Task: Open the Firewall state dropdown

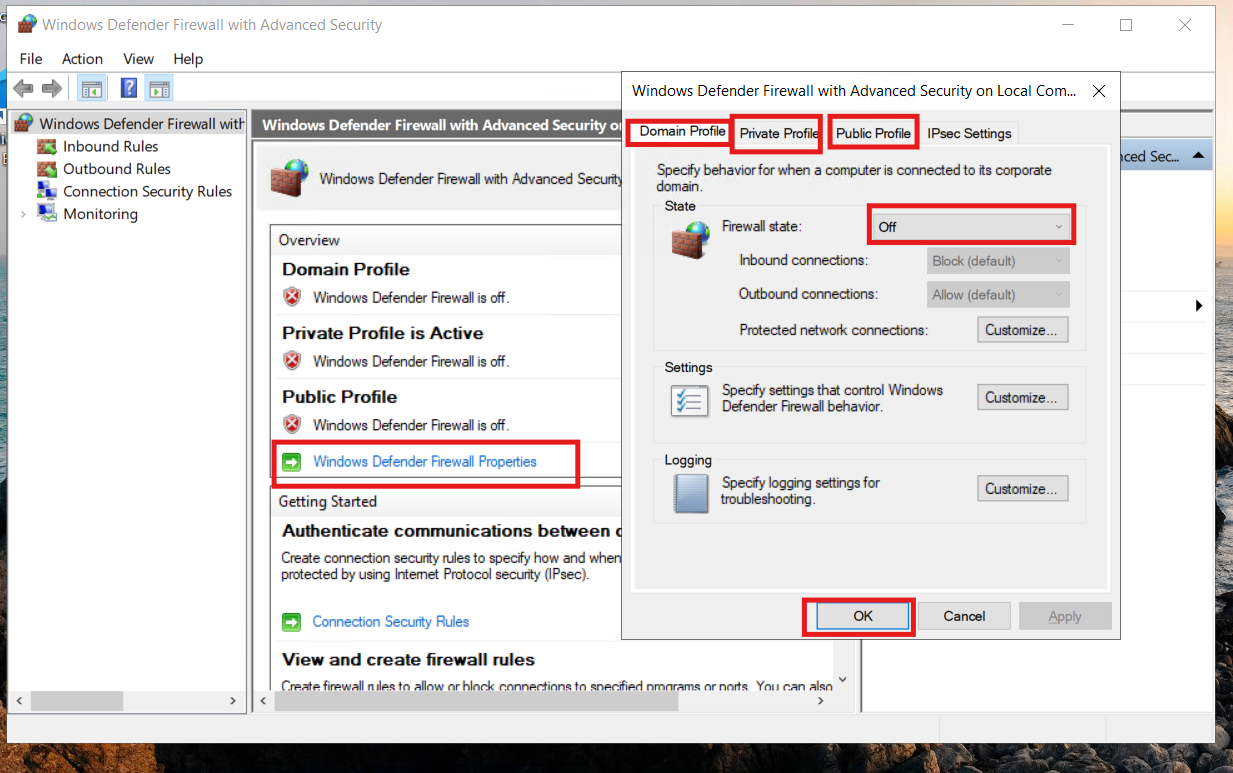Action: pos(971,227)
